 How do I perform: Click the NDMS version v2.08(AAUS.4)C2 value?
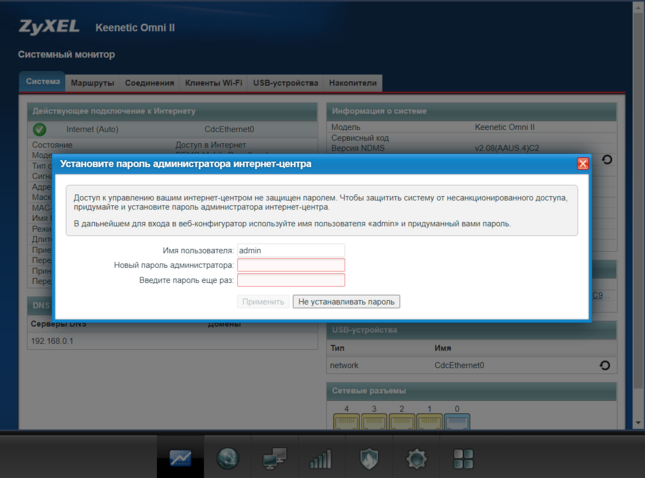(x=507, y=148)
